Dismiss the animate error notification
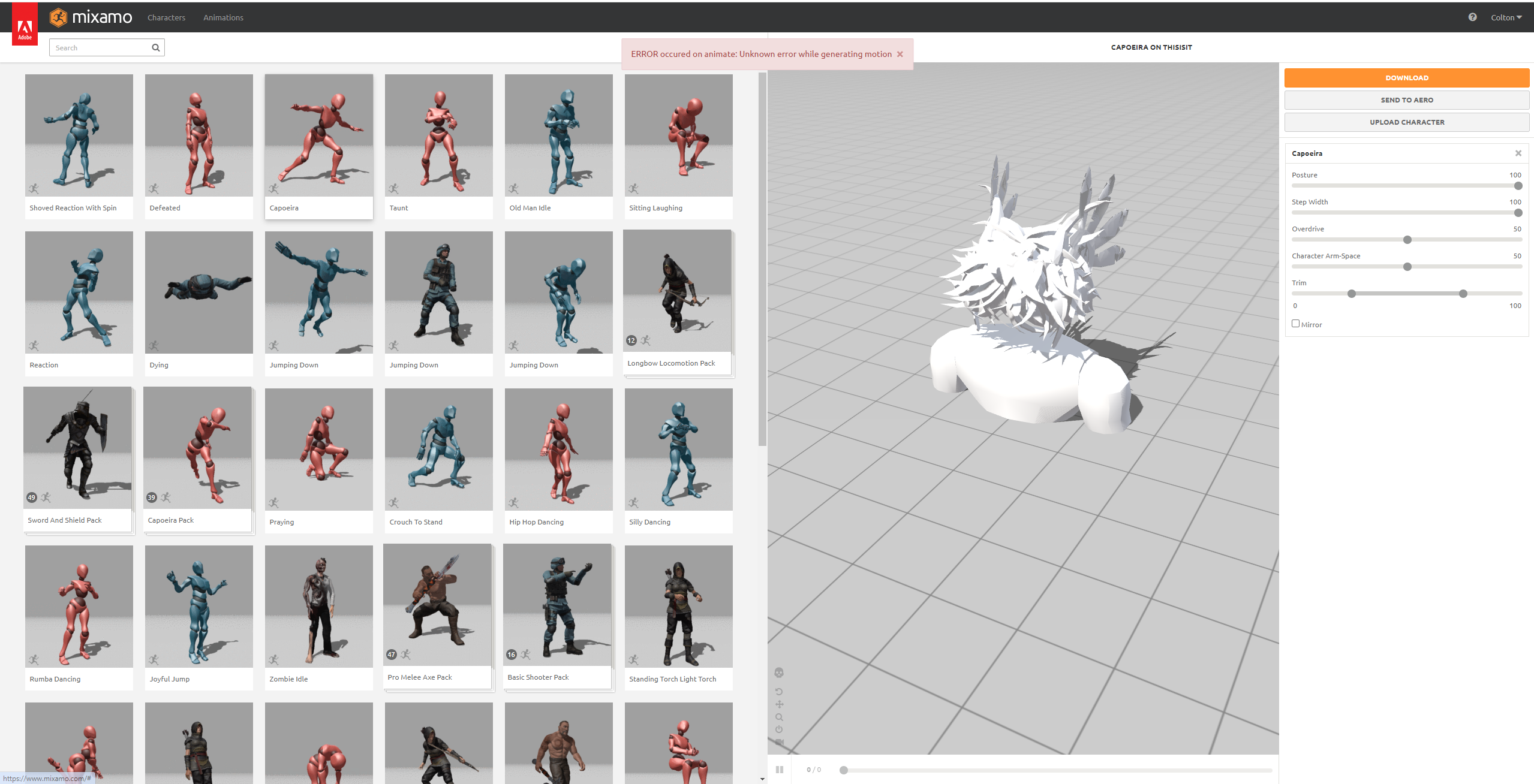This screenshot has width=1534, height=784. click(900, 55)
